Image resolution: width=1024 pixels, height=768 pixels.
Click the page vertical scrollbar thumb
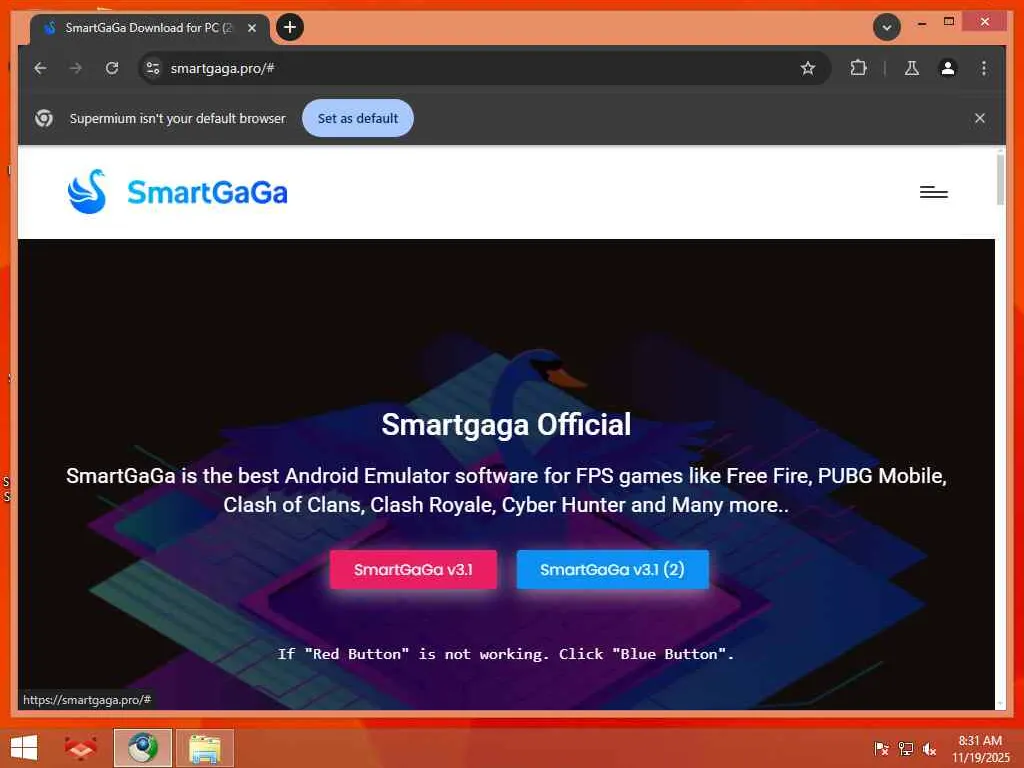(x=1000, y=179)
